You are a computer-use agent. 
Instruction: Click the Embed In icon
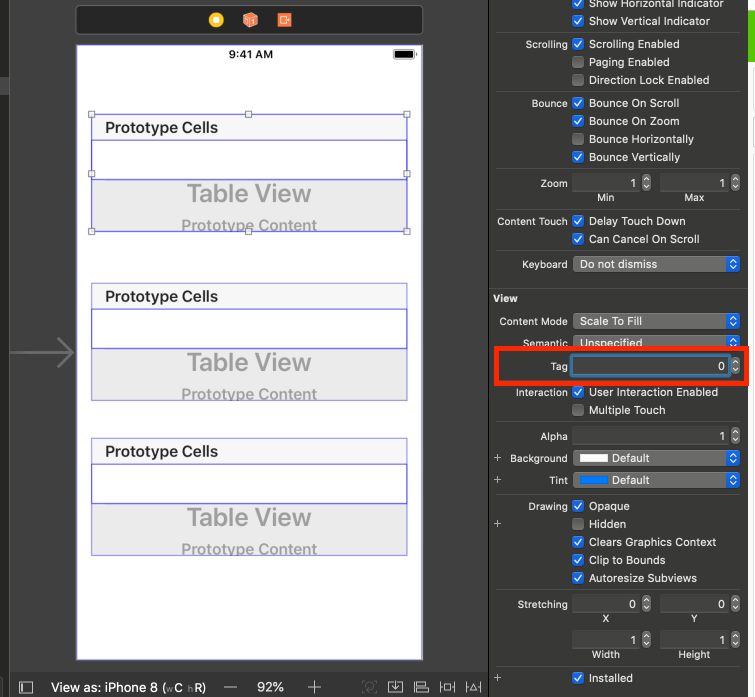395,687
